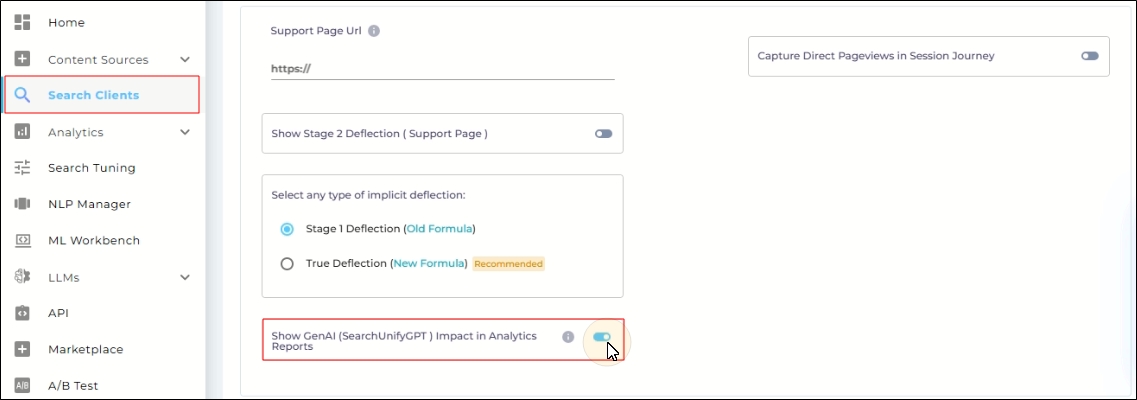
Task: Click the Search Tuning sliders icon
Action: [22, 168]
